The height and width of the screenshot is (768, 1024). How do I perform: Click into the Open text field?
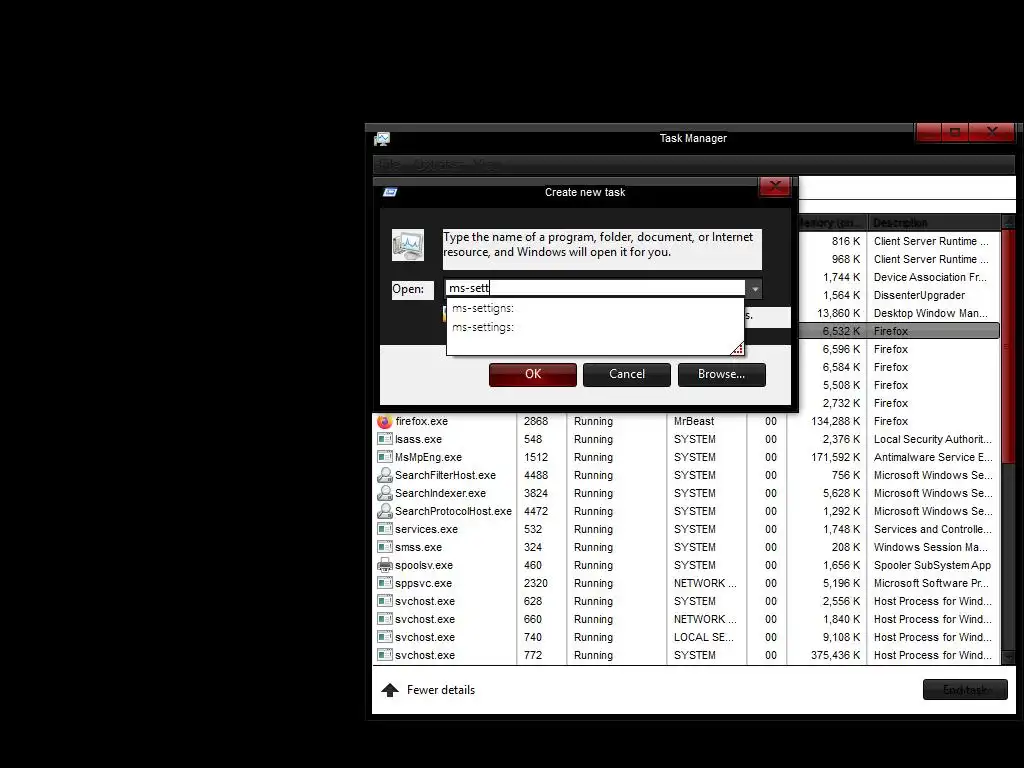click(595, 288)
